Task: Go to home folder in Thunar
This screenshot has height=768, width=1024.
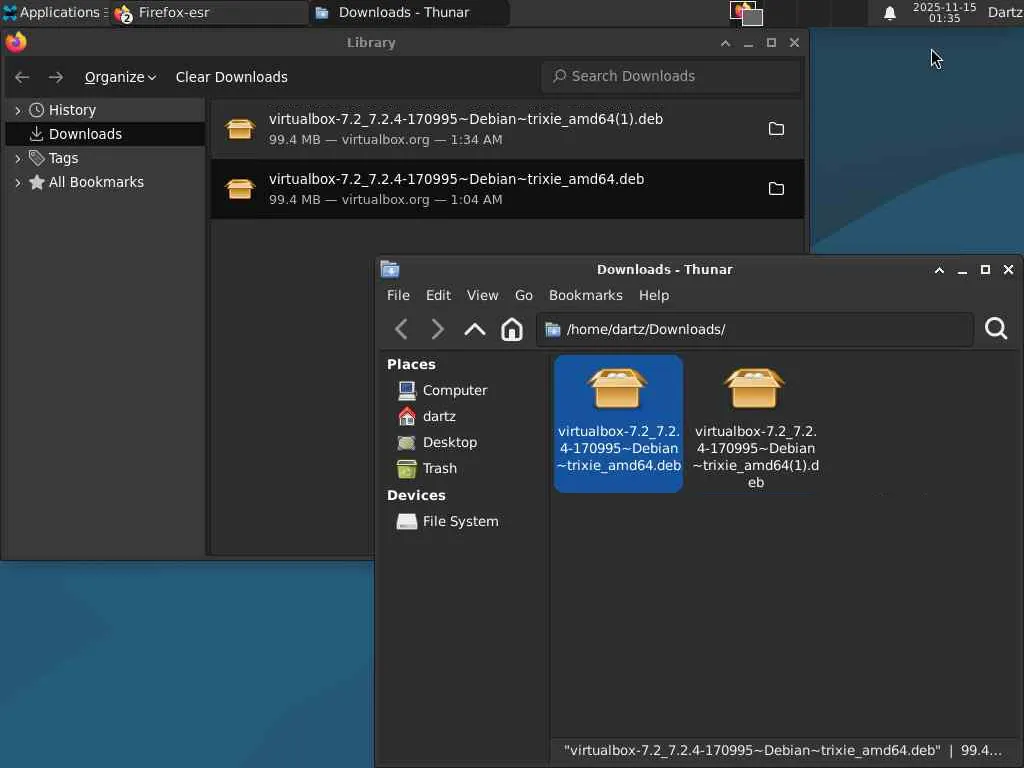Action: coord(511,329)
